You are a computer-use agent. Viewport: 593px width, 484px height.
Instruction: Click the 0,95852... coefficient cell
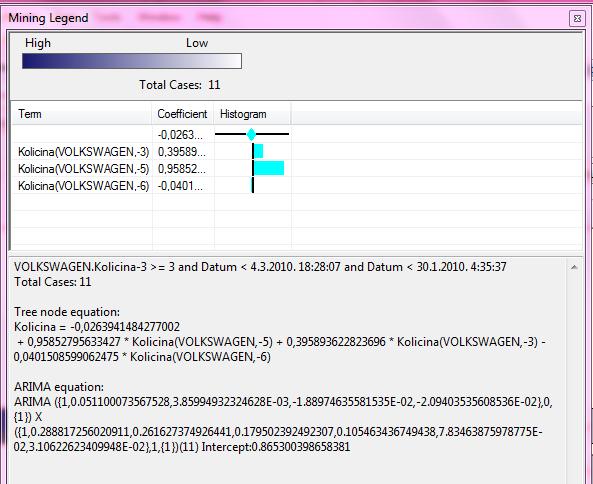(x=182, y=169)
